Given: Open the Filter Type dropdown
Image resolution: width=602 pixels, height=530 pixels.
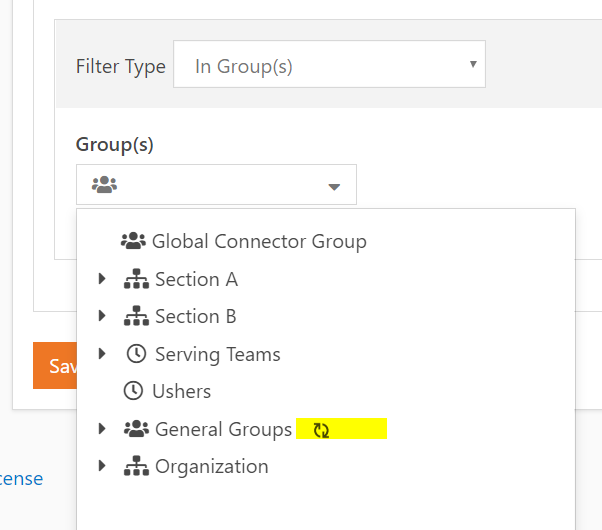Looking at the screenshot, I should pyautogui.click(x=329, y=67).
